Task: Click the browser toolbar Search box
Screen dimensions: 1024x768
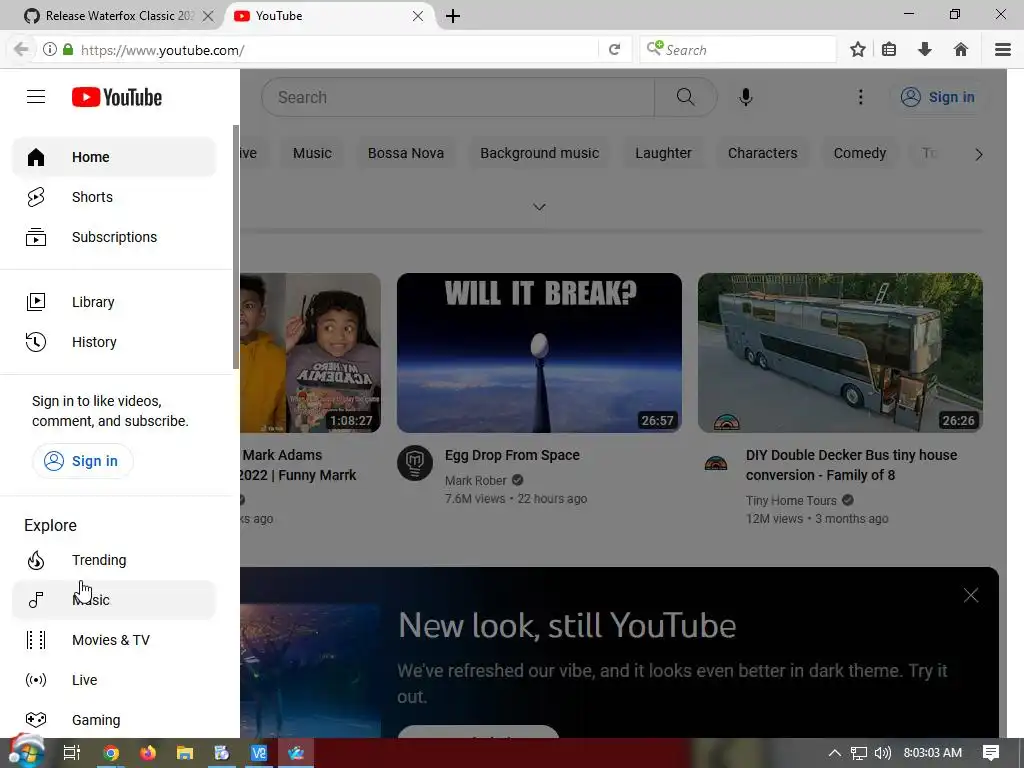Action: click(738, 50)
